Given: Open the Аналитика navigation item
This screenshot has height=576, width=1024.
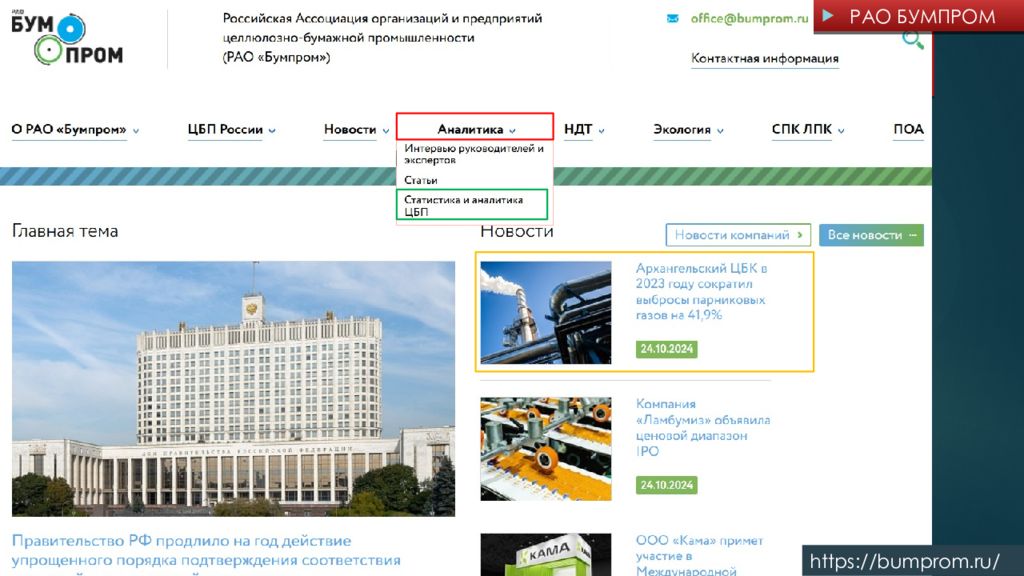Looking at the screenshot, I should [470, 129].
